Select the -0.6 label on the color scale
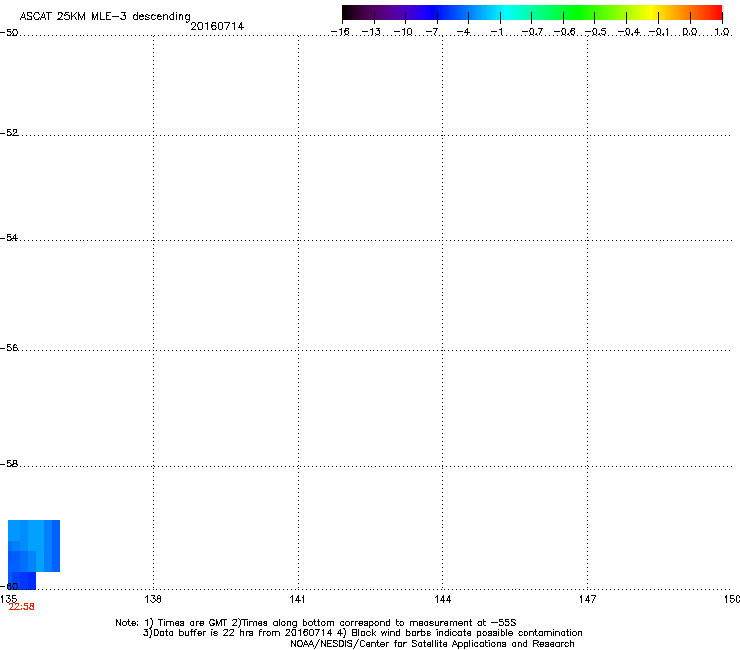Screen dimensions: 740x650 coord(564,32)
